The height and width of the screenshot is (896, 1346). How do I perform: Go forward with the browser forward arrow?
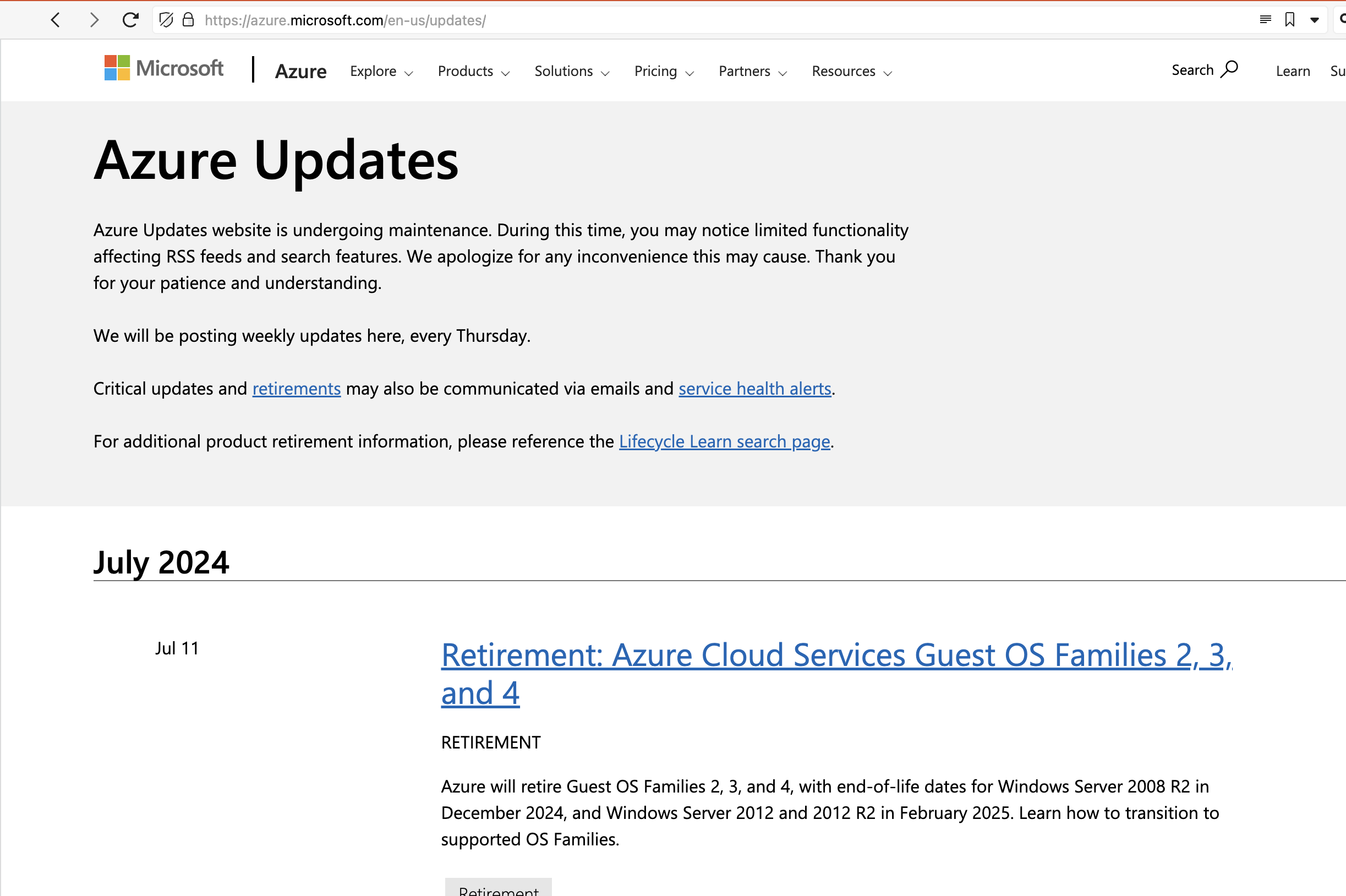(94, 20)
